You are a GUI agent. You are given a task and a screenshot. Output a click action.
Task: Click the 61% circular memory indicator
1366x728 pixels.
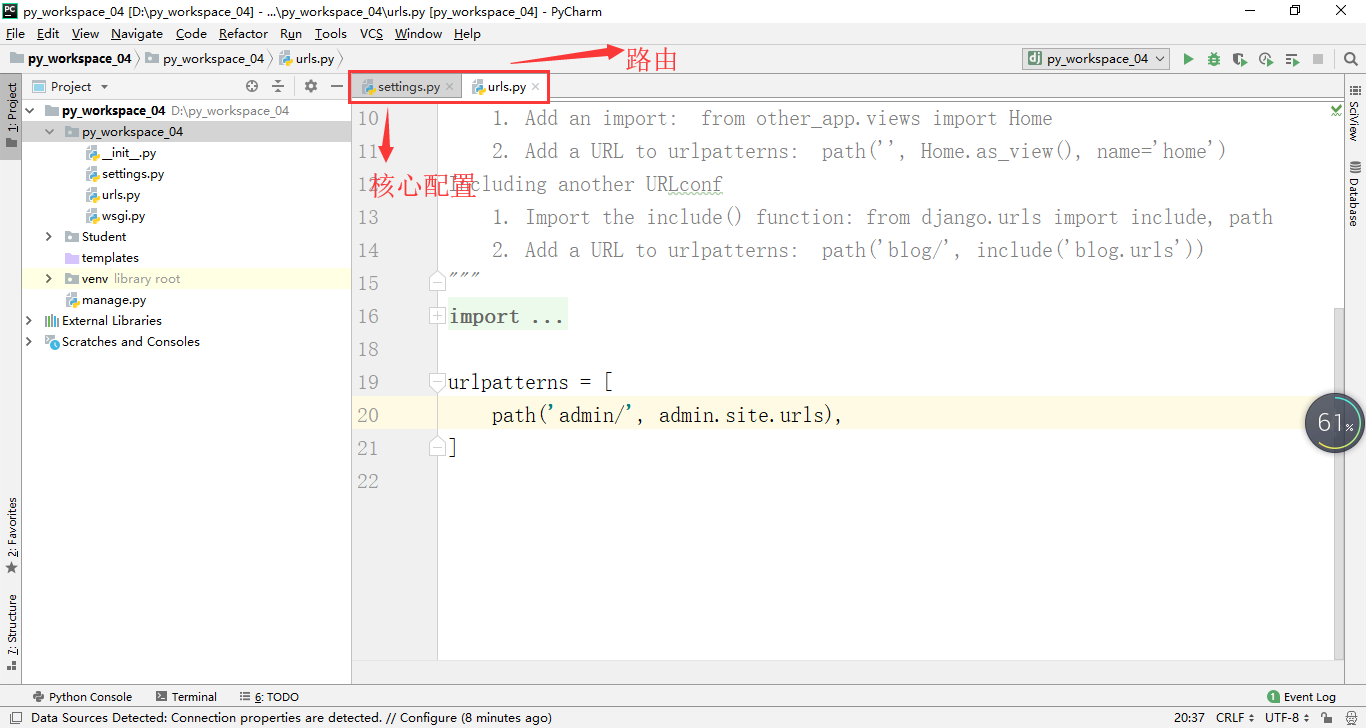1334,423
